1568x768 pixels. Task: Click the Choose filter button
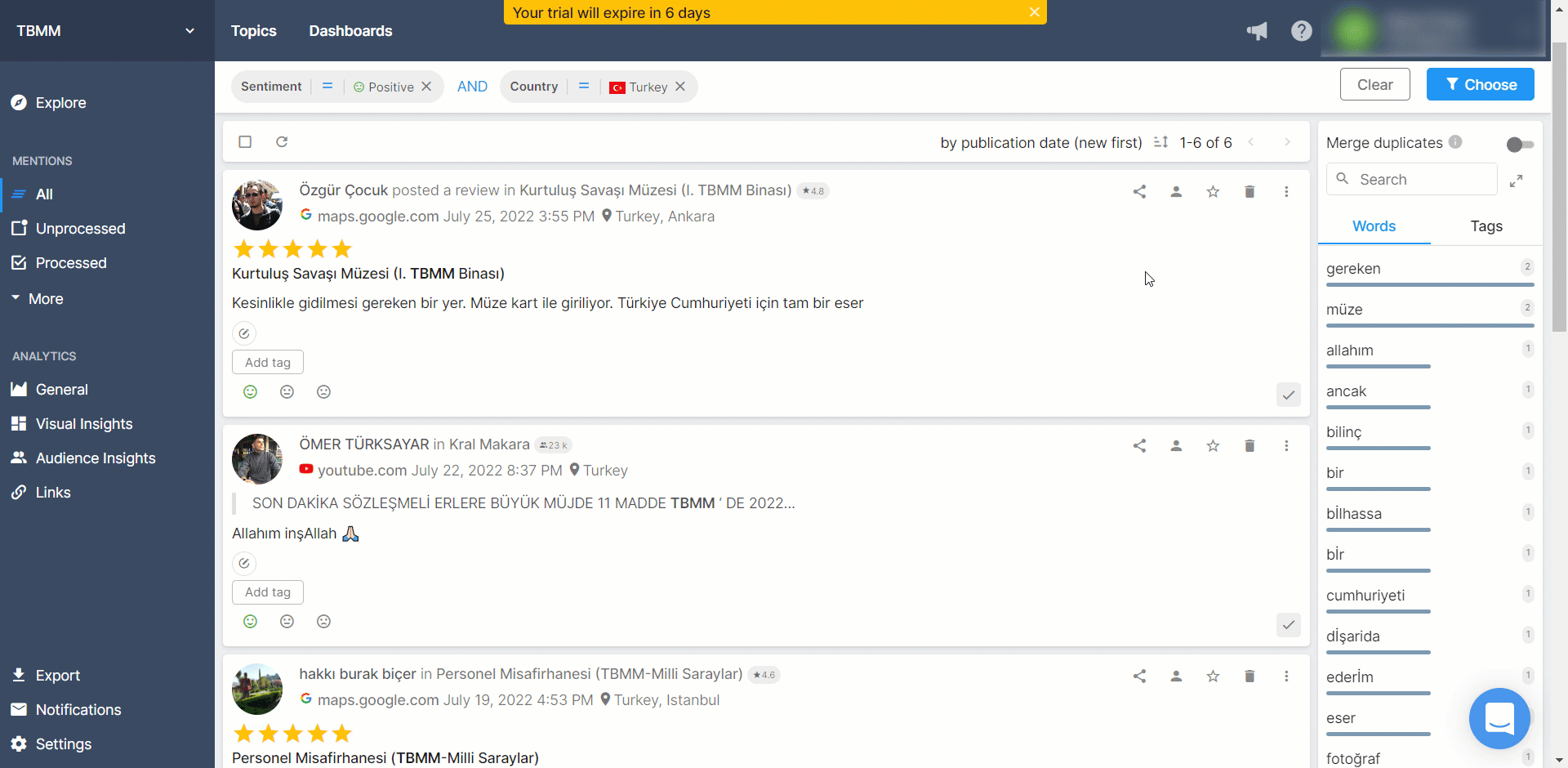pos(1481,84)
